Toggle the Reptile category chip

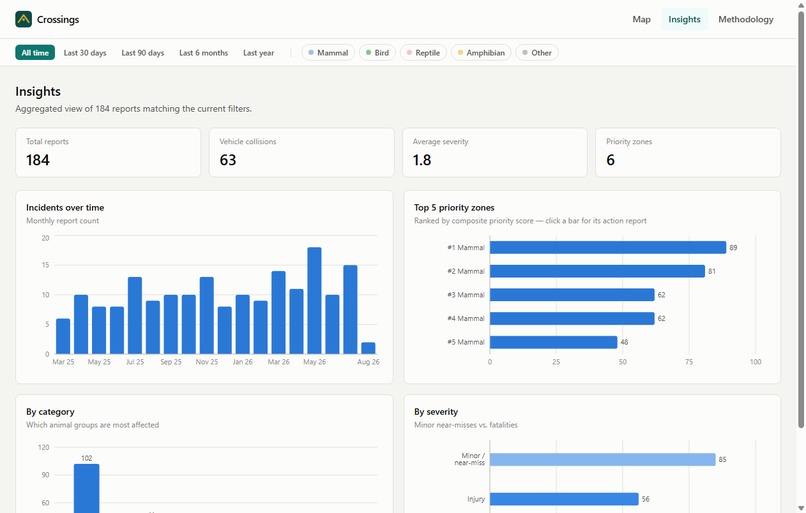[423, 52]
